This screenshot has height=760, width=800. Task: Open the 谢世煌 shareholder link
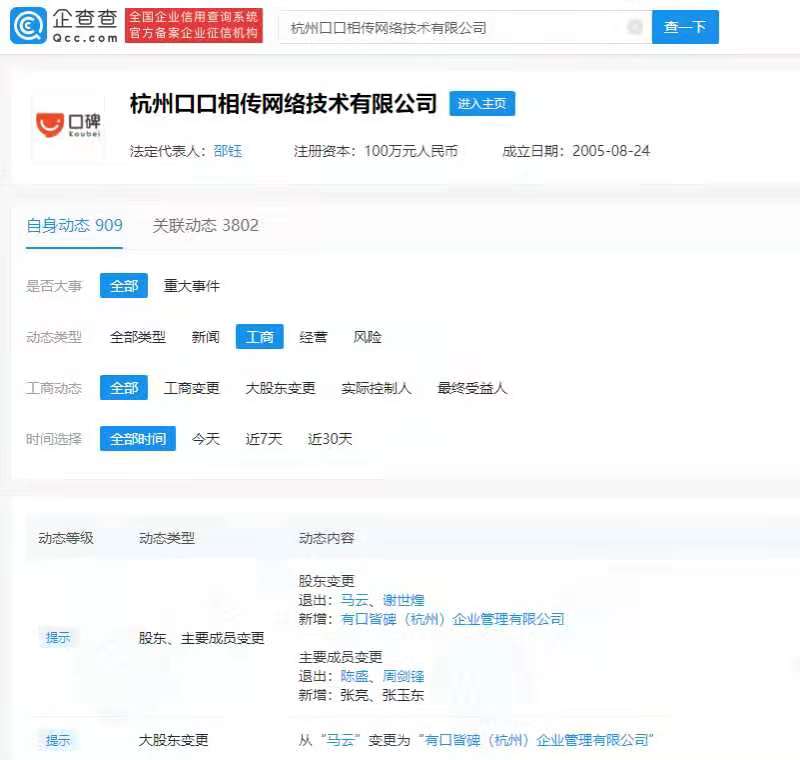[404, 600]
